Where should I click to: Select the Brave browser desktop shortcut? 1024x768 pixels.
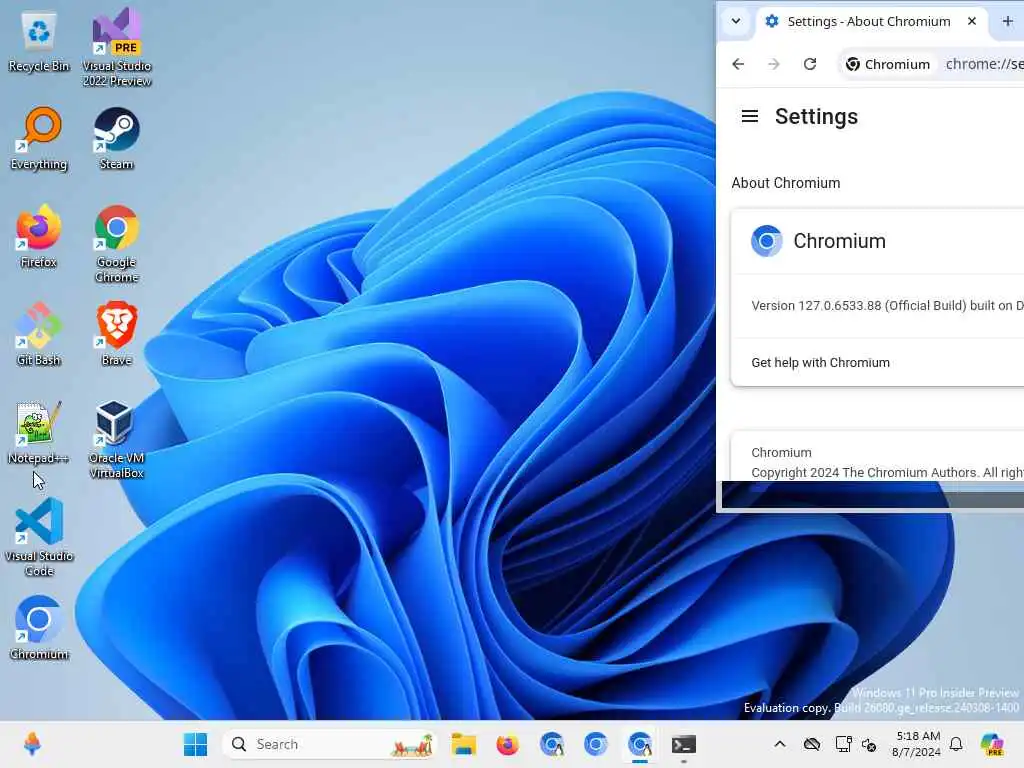tap(116, 334)
